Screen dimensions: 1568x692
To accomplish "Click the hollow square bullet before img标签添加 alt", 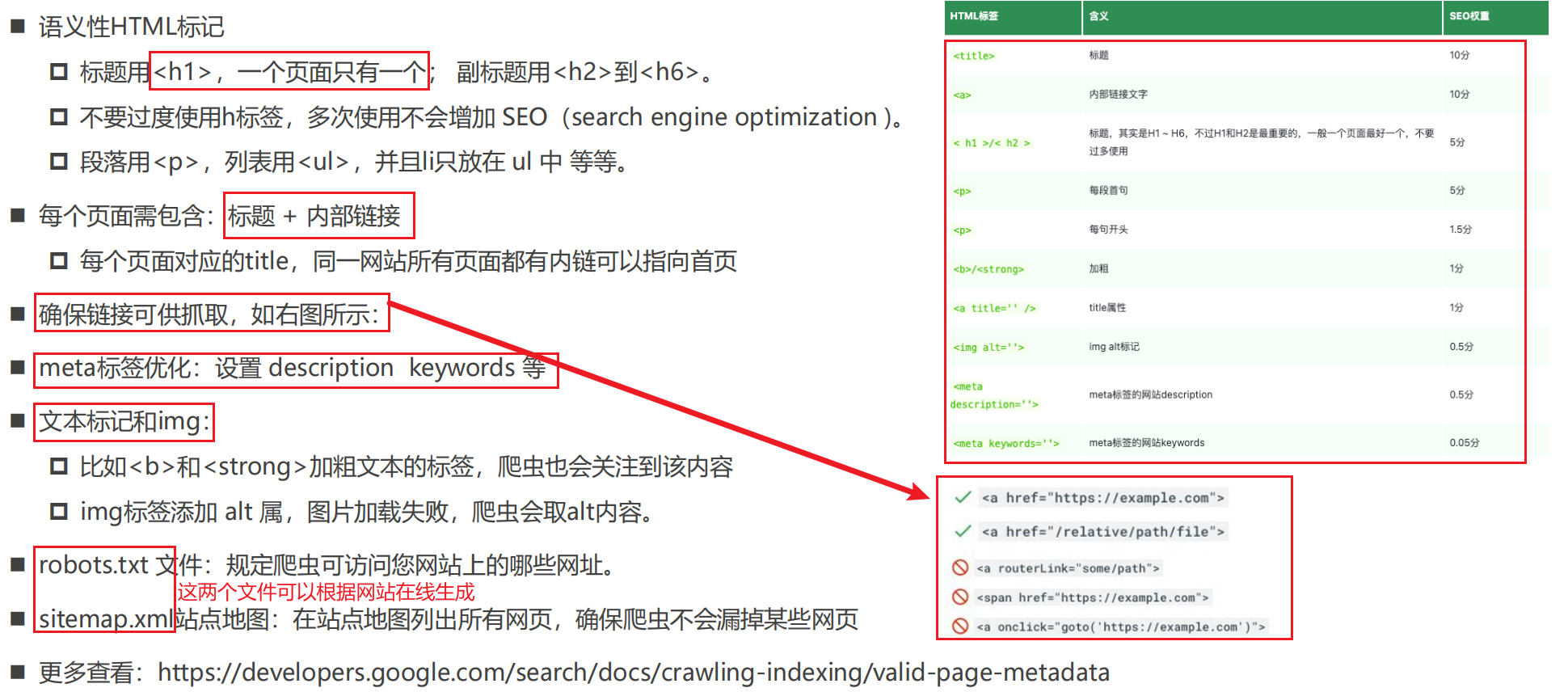I will click(58, 512).
